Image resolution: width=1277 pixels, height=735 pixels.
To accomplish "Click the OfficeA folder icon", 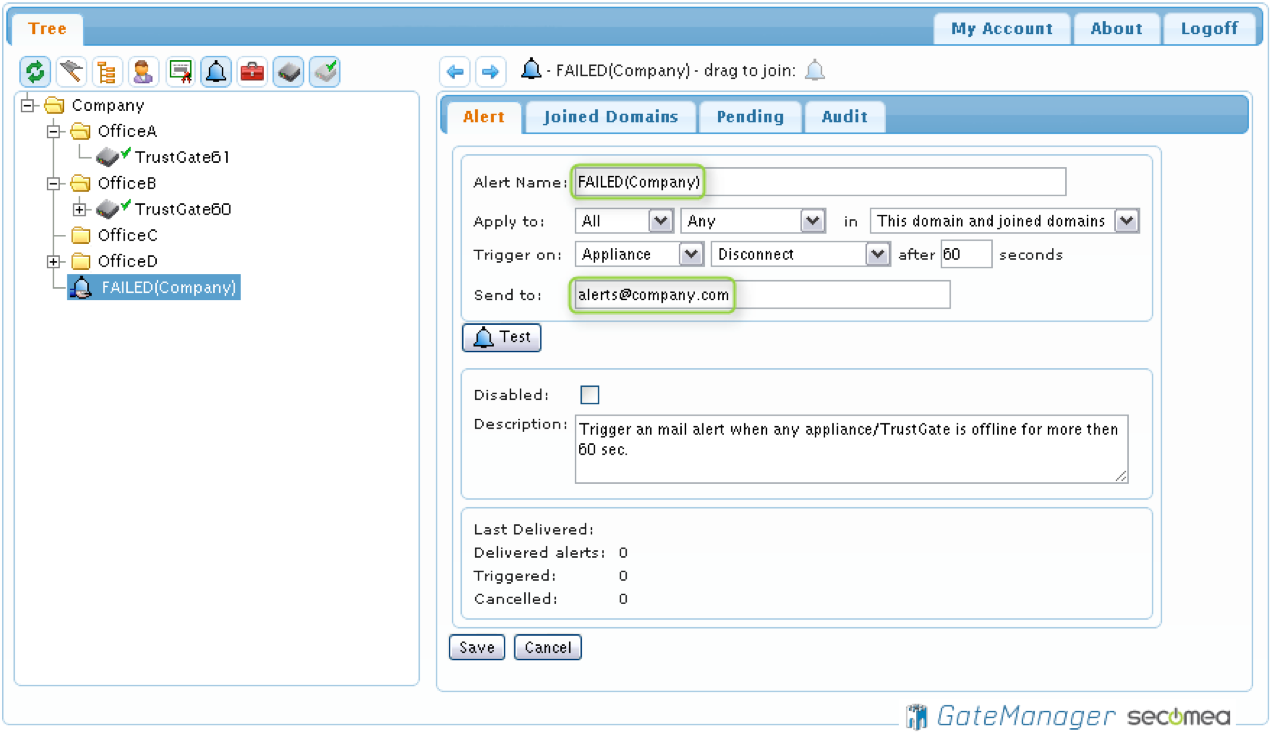I will pyautogui.click(x=80, y=131).
